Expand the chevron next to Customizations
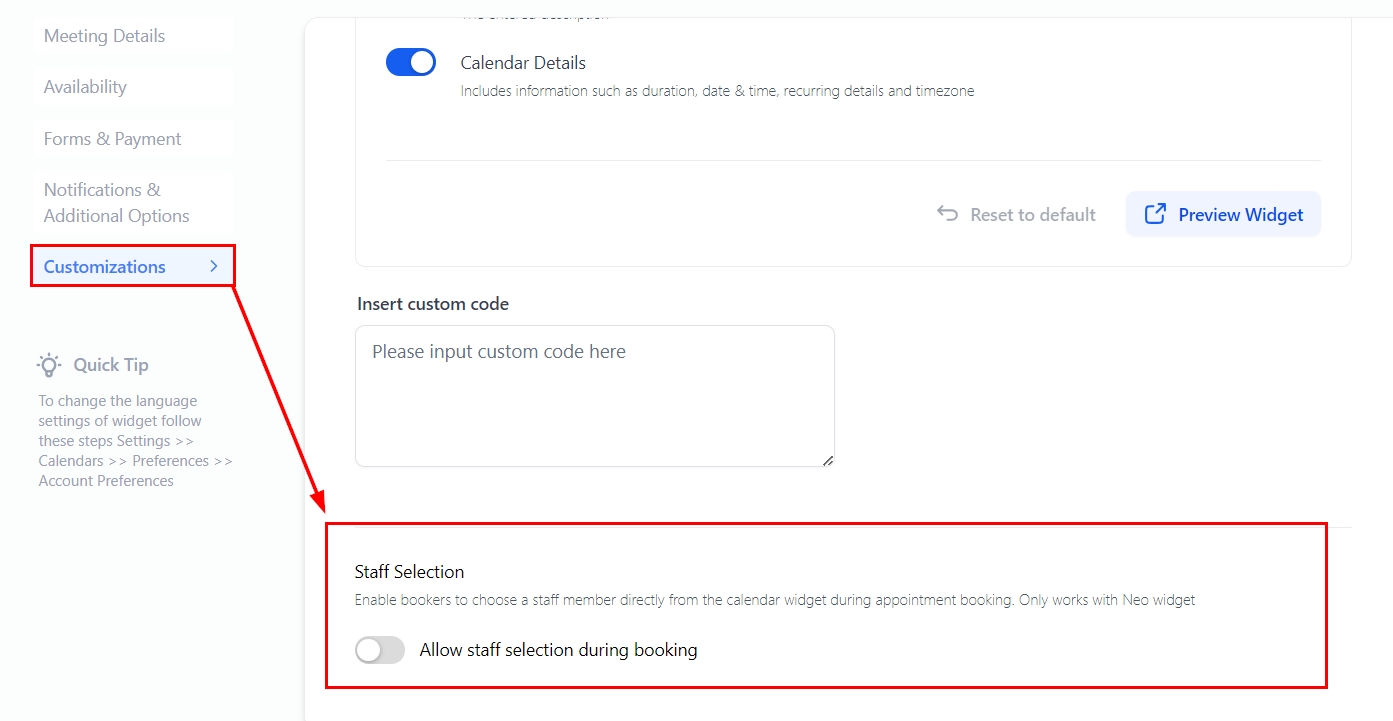 213,266
